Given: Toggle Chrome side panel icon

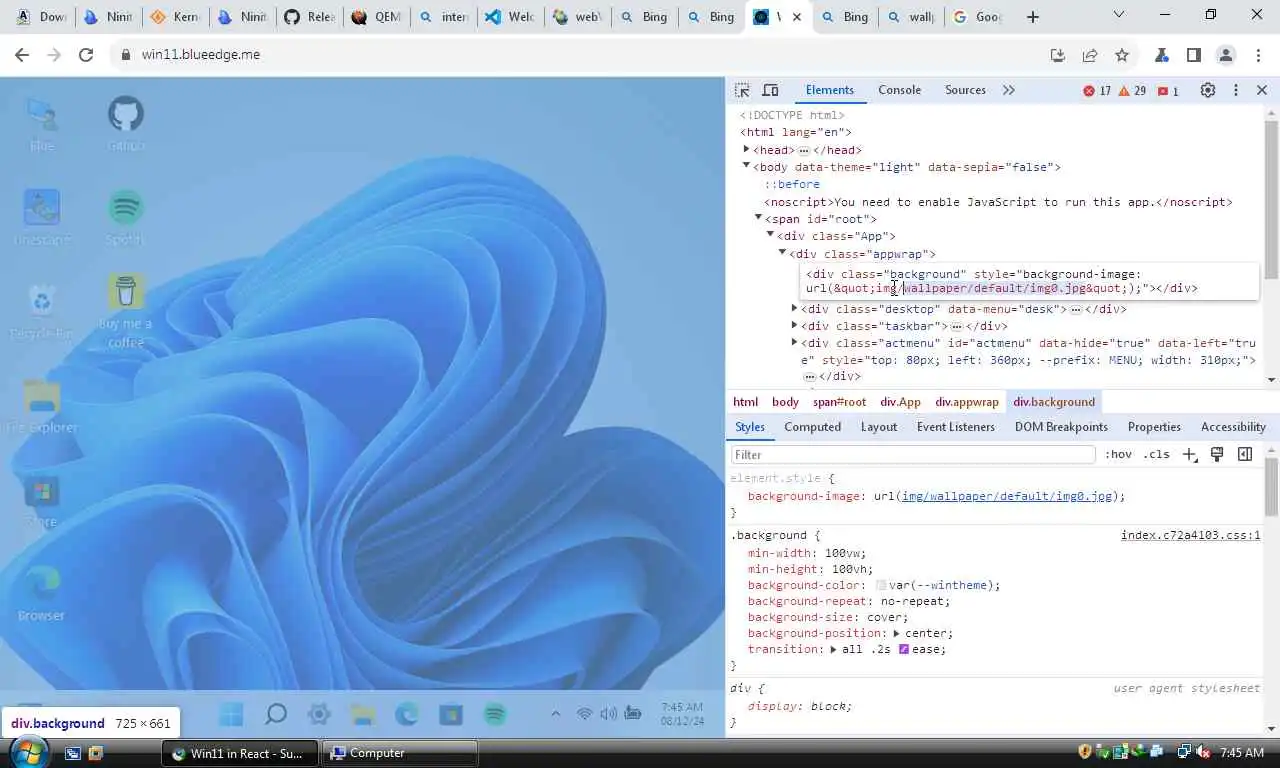Looking at the screenshot, I should point(1193,55).
